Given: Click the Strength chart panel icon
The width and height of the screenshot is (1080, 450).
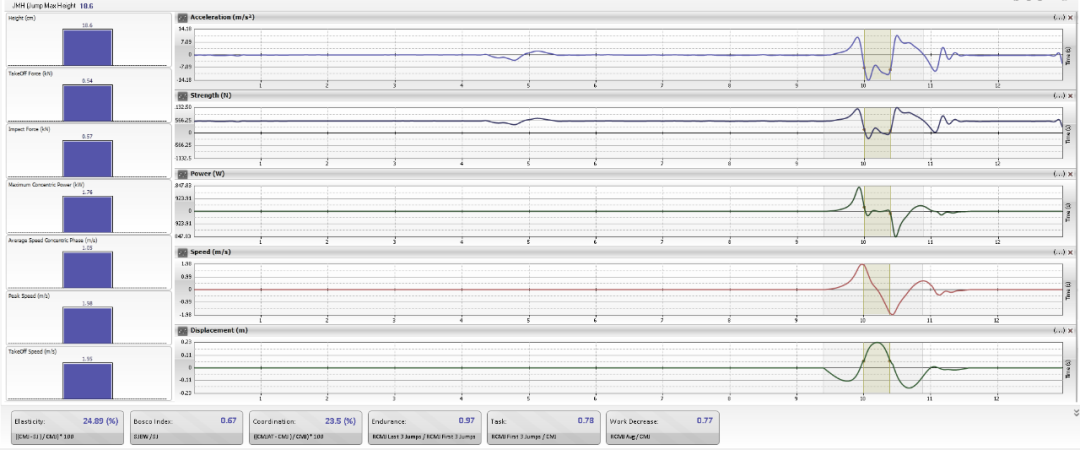Looking at the screenshot, I should tap(182, 95).
